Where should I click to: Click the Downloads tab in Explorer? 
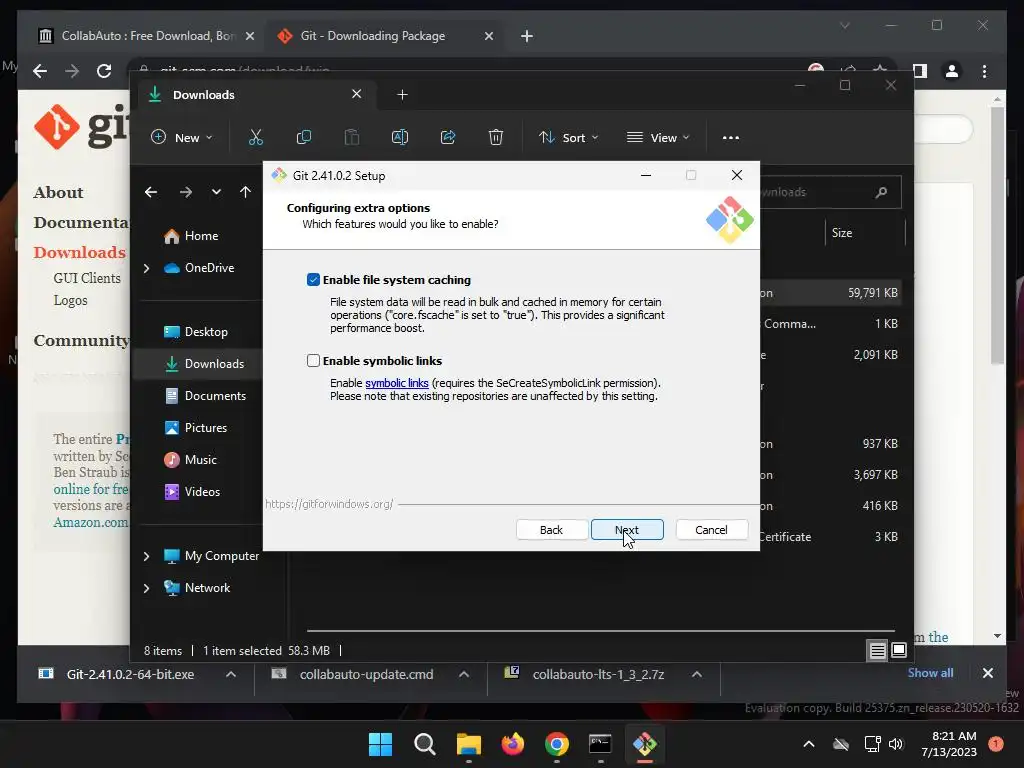[255, 95]
